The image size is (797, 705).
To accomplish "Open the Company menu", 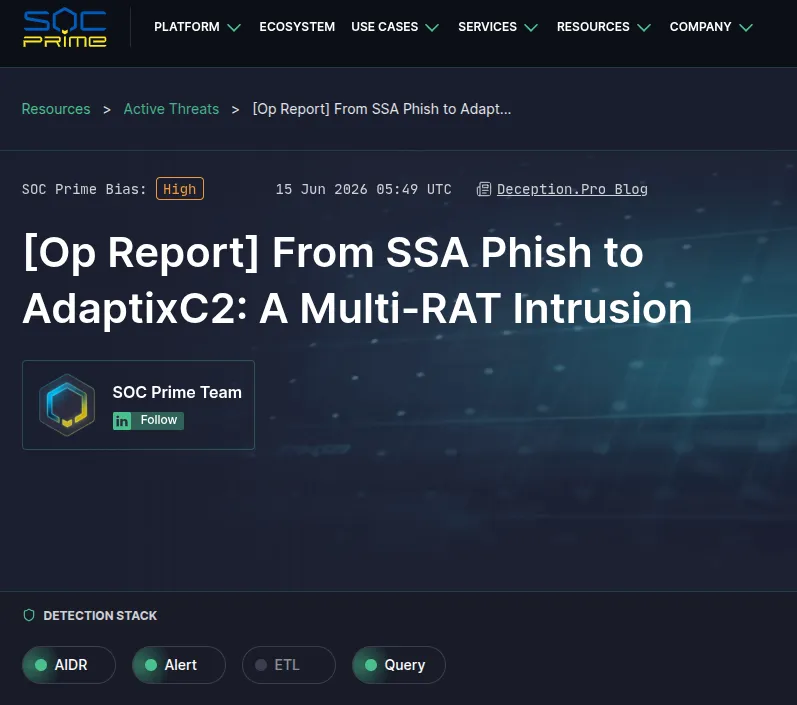I will point(700,27).
